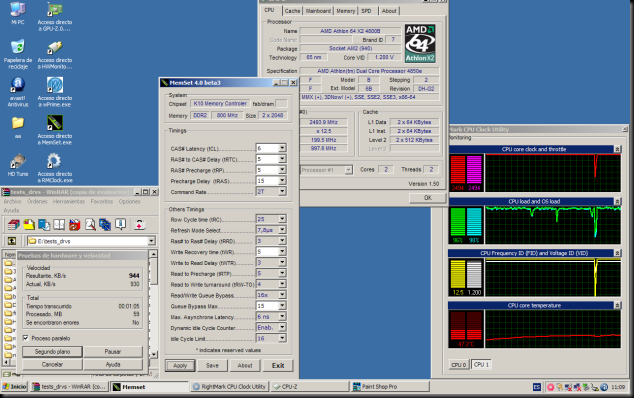Click Ayuda in the WinRAR benchmark dialog
The height and width of the screenshot is (398, 634).
(113, 364)
